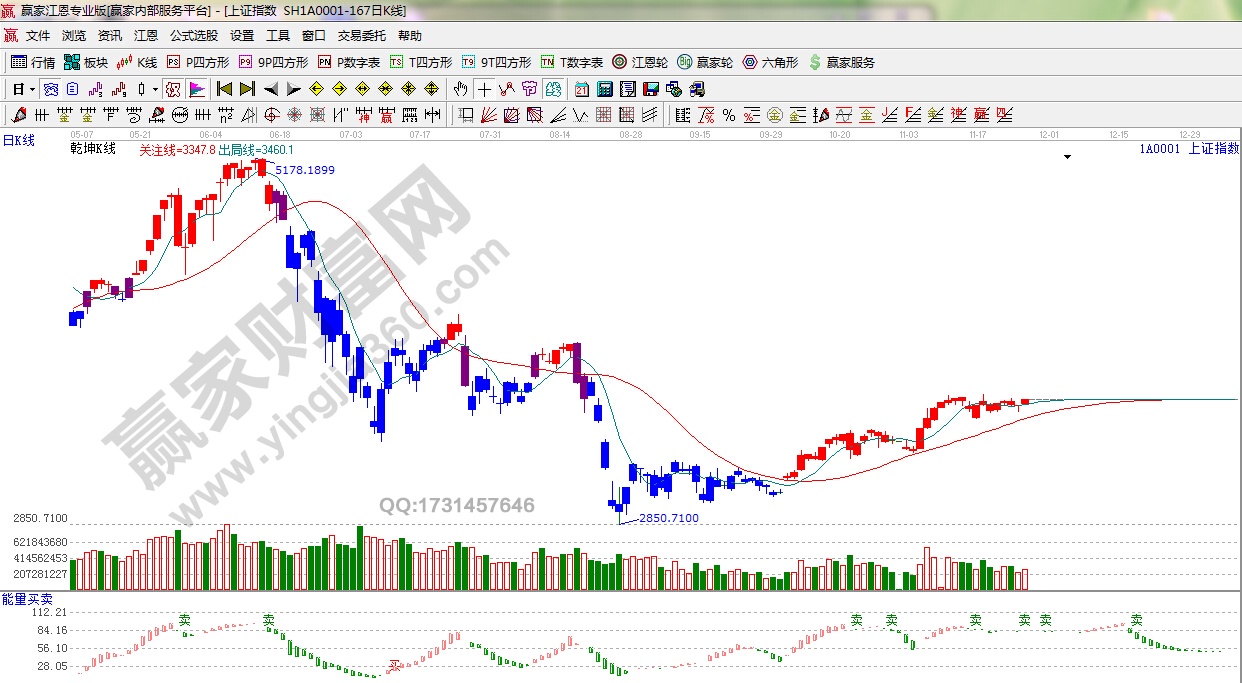Jump to first bar with skip-to-start icon
This screenshot has width=1242, height=683.
pos(224,89)
